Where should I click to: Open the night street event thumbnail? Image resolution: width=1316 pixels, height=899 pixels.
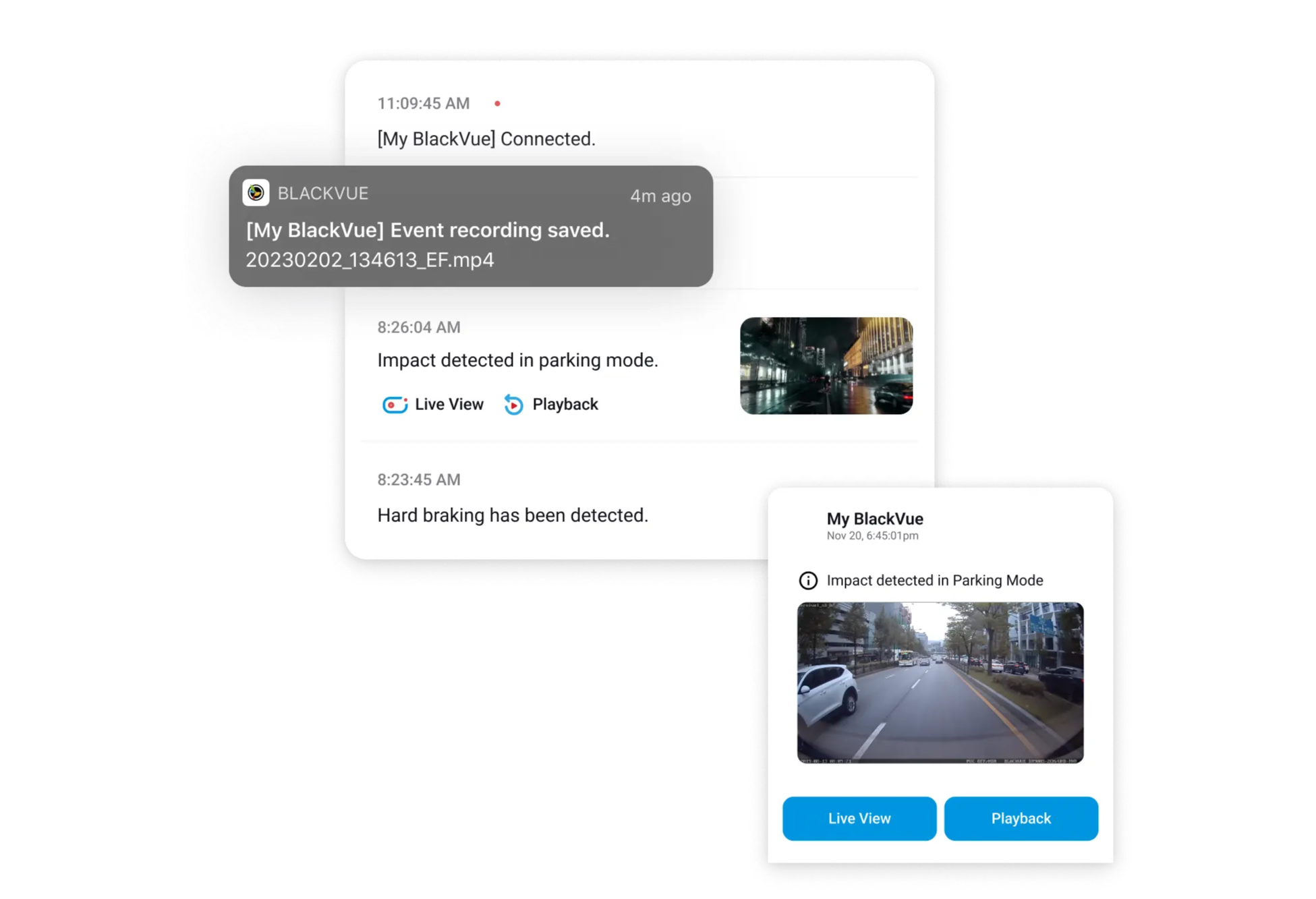826,366
